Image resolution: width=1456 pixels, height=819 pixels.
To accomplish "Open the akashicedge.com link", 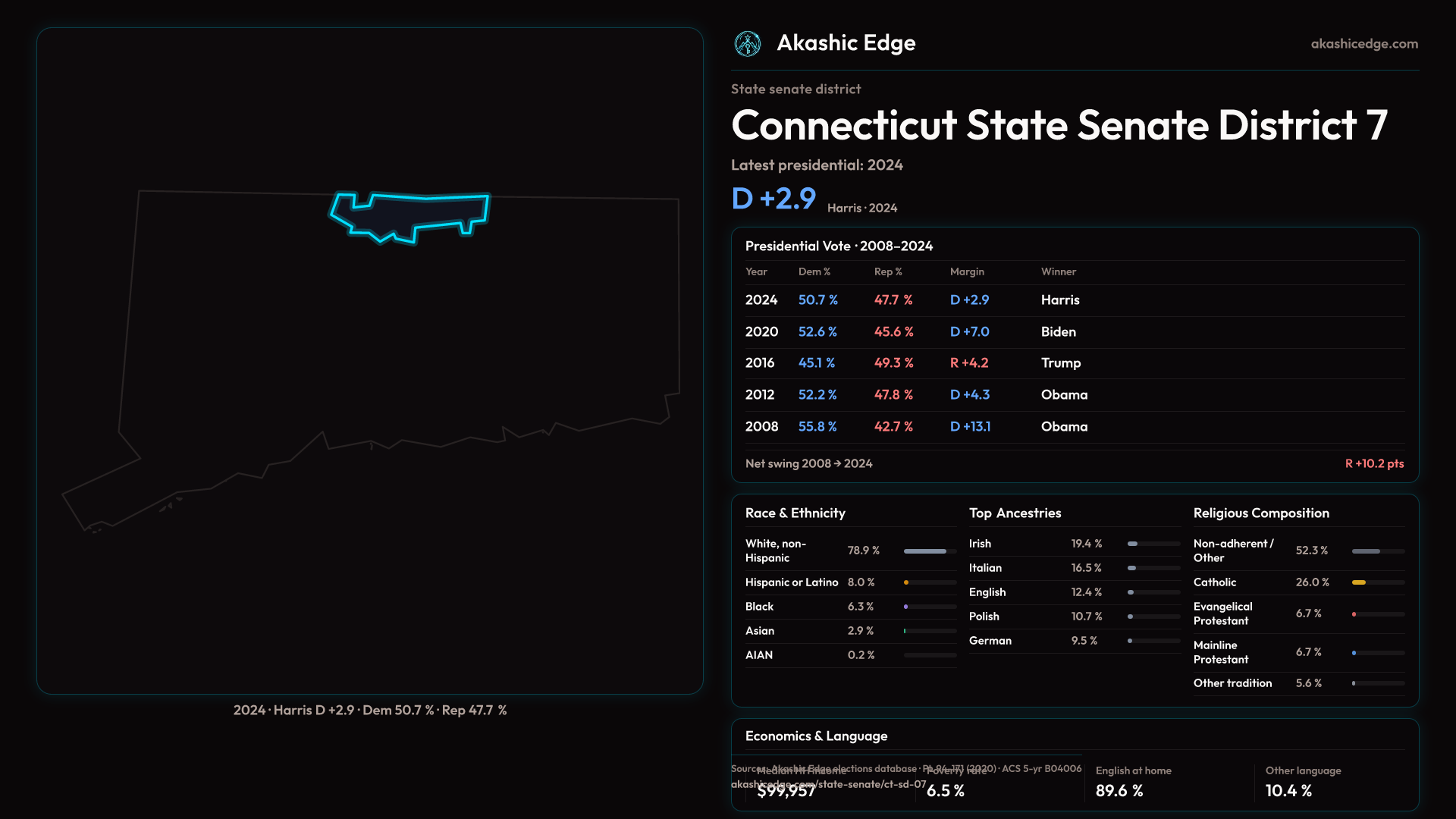I will coord(1363,44).
